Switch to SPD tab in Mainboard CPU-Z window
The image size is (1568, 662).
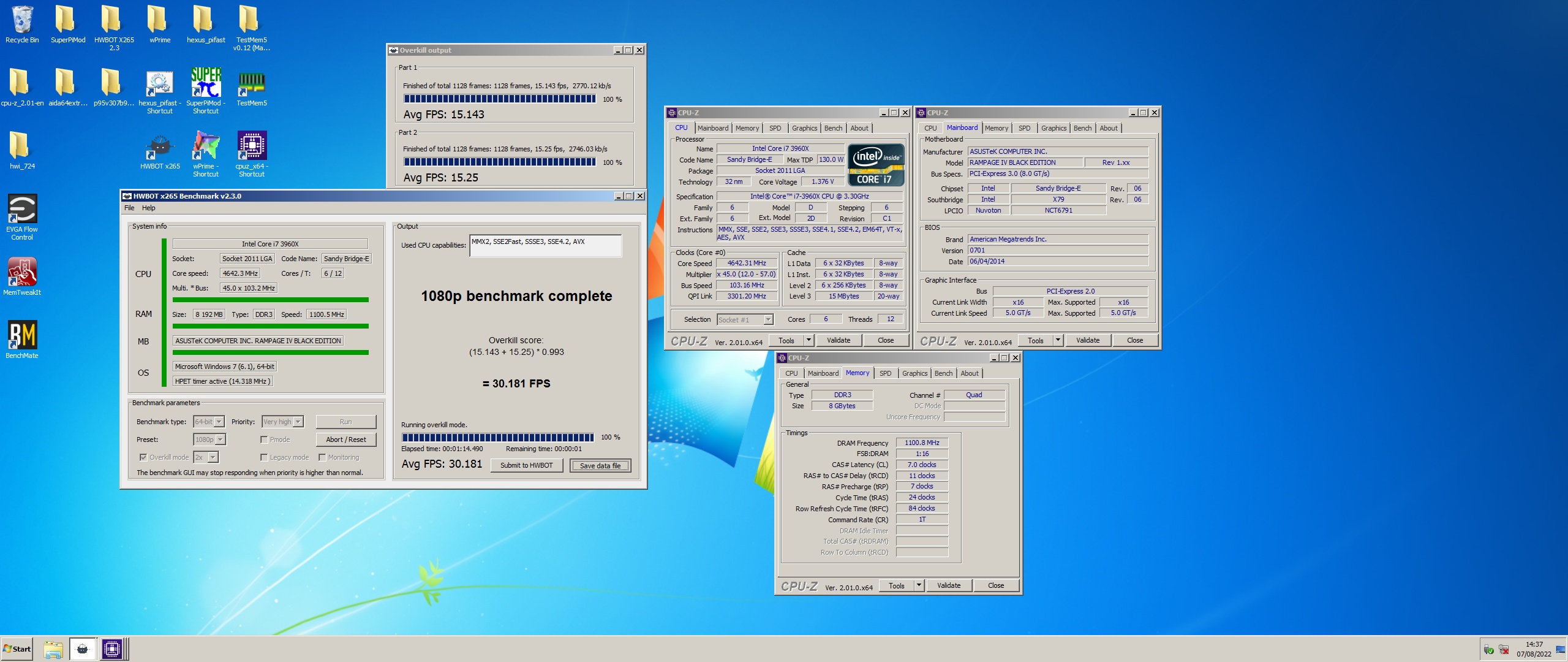pyautogui.click(x=1024, y=128)
